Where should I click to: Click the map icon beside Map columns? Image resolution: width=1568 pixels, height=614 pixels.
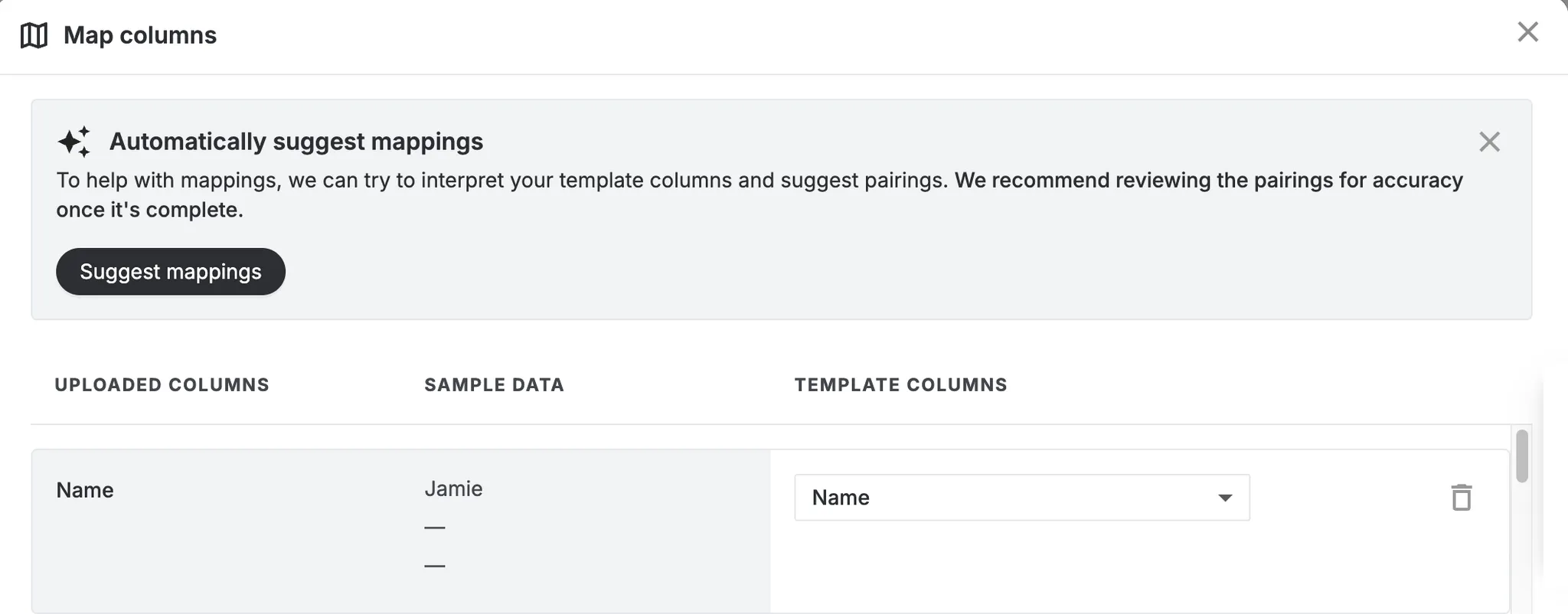(34, 35)
